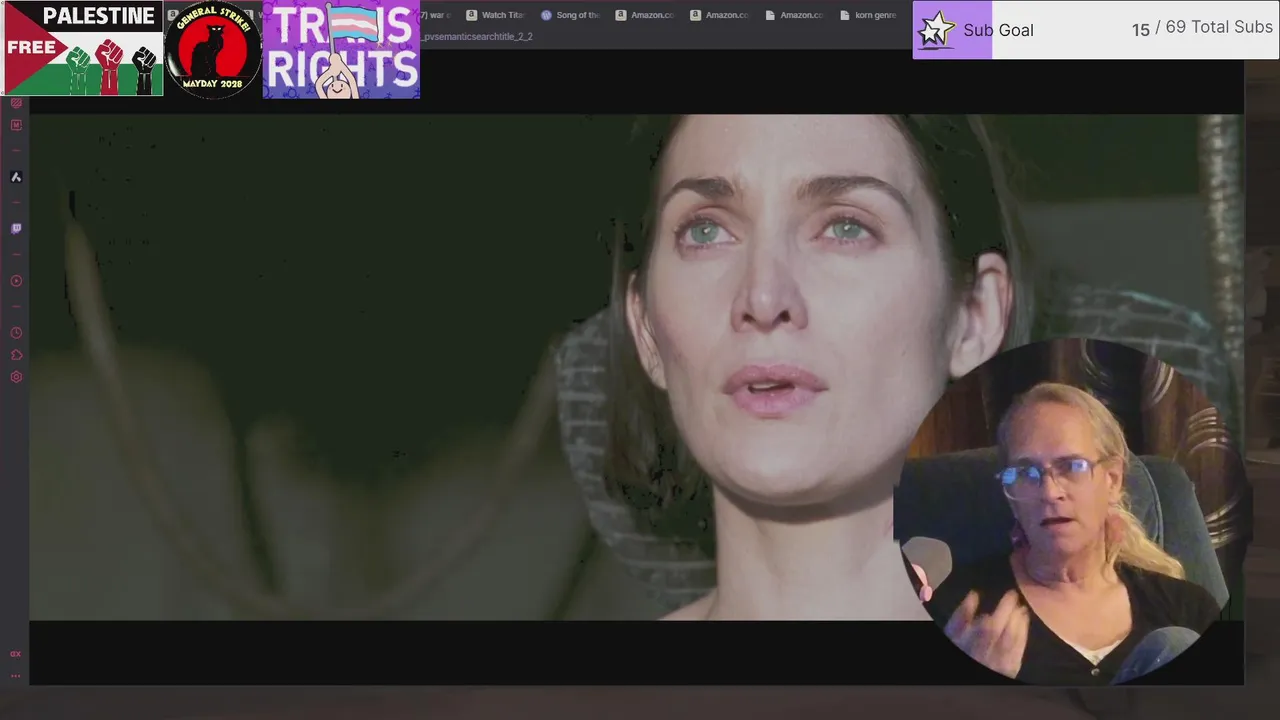Click the white A-shaped icon in the sidebar
Image resolution: width=1280 pixels, height=720 pixels.
pyautogui.click(x=16, y=177)
